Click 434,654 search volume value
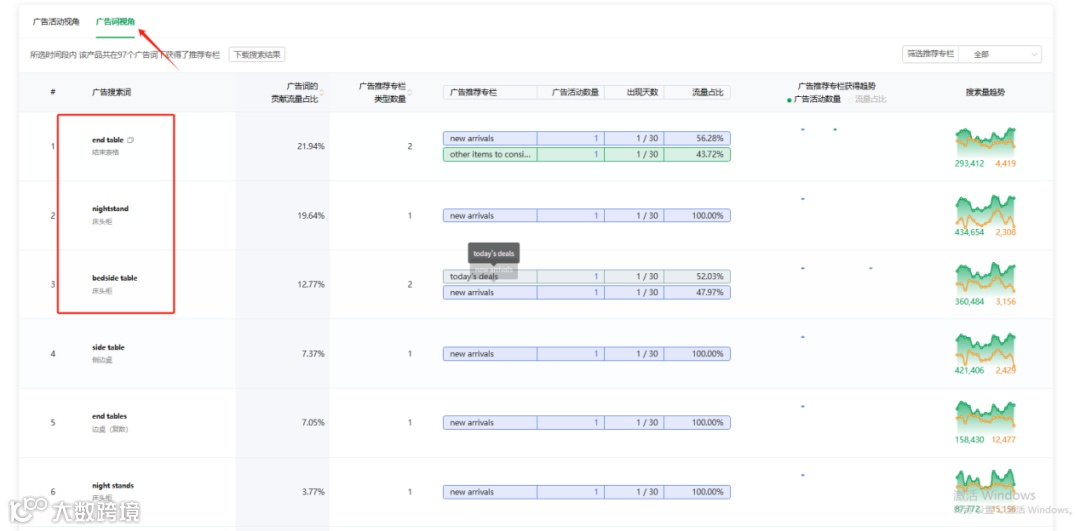 tap(970, 233)
